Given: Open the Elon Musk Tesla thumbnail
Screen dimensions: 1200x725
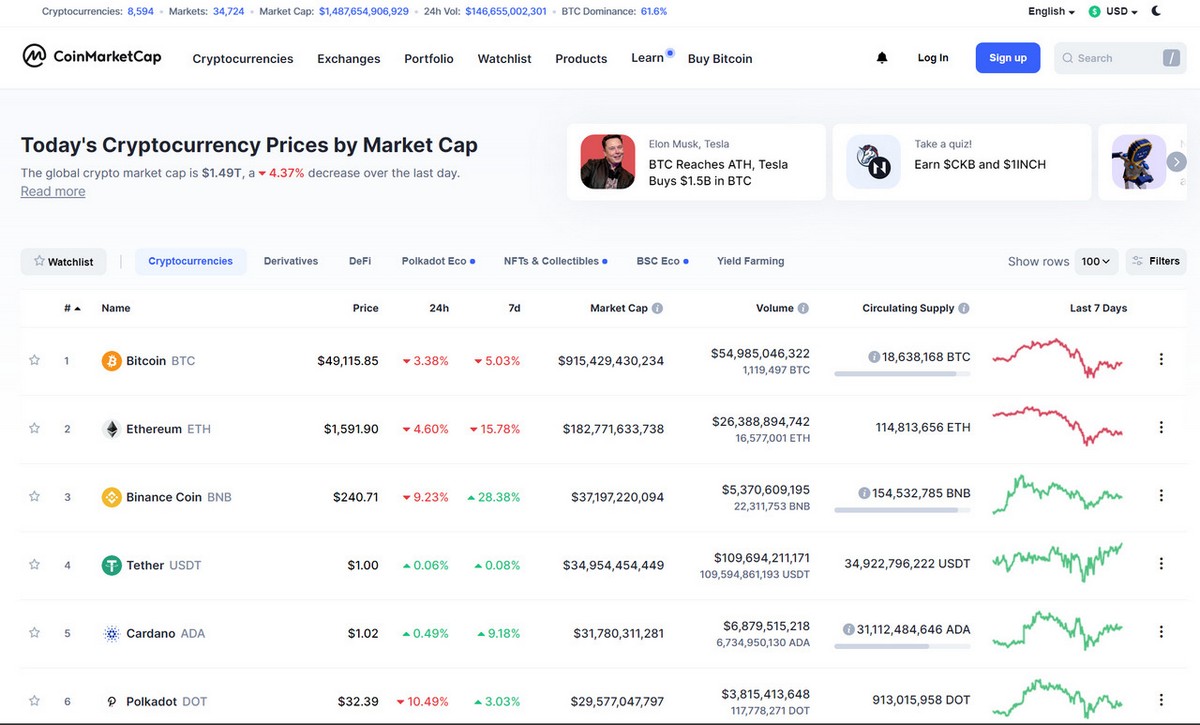Looking at the screenshot, I should click(608, 162).
